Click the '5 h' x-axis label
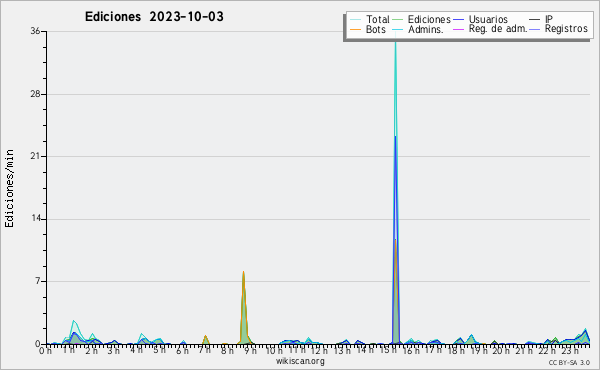 159,350
